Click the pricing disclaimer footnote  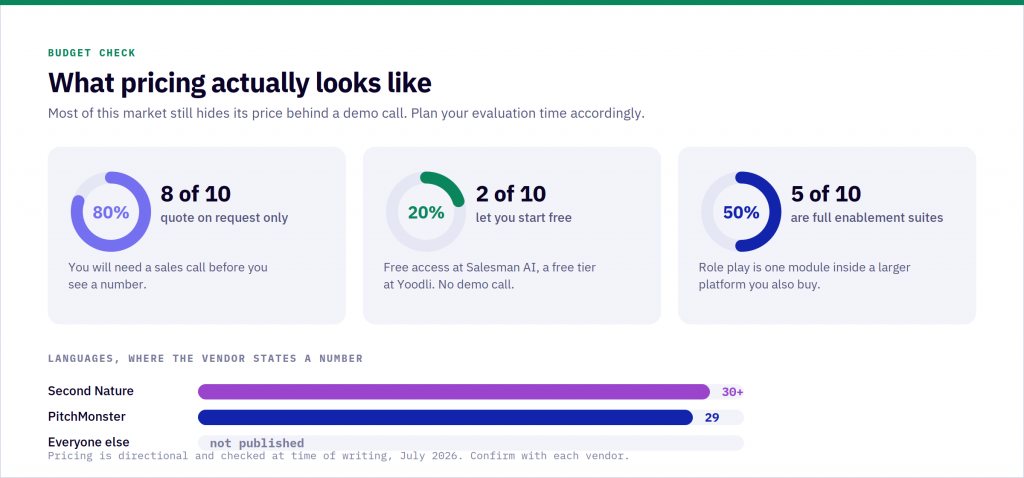point(338,456)
